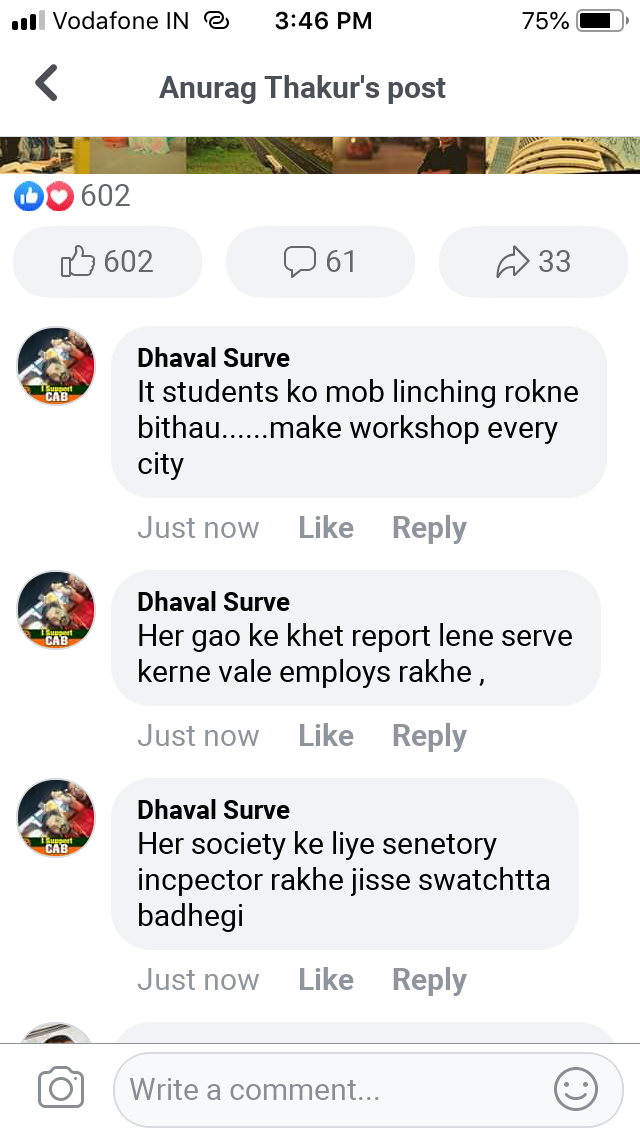This screenshot has height=1136, width=640.
Task: Tap the share arrow button showing 33
Action: (x=533, y=262)
